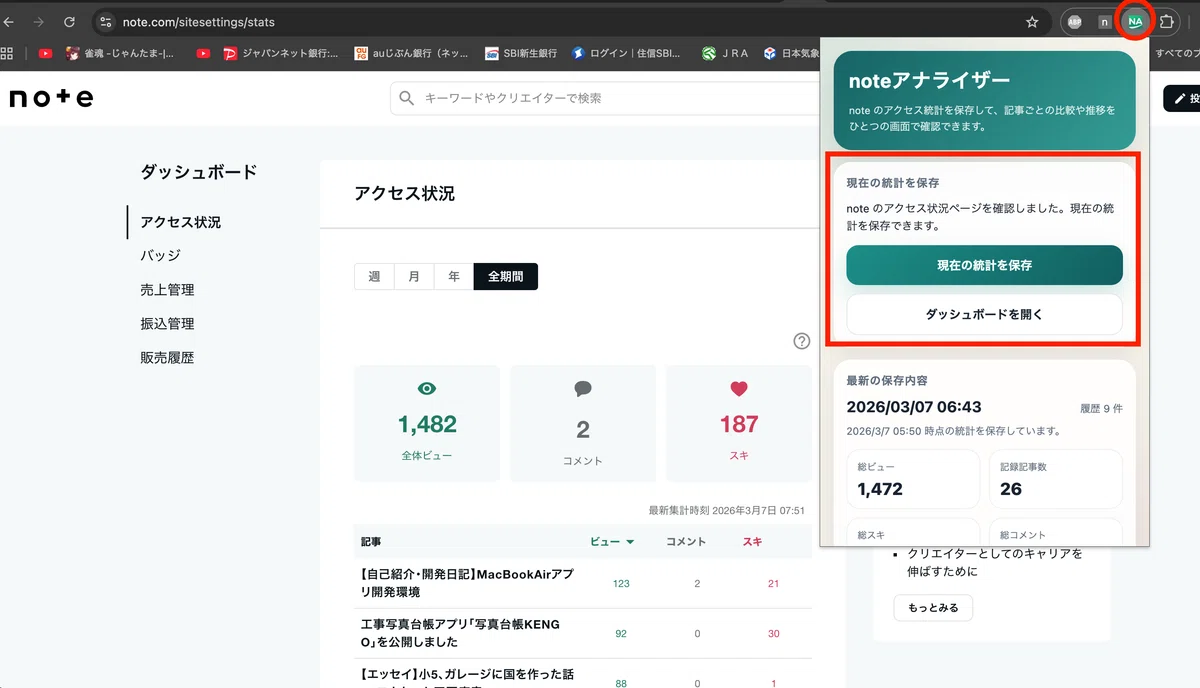
Task: Open the JRA bookmark
Action: point(726,53)
